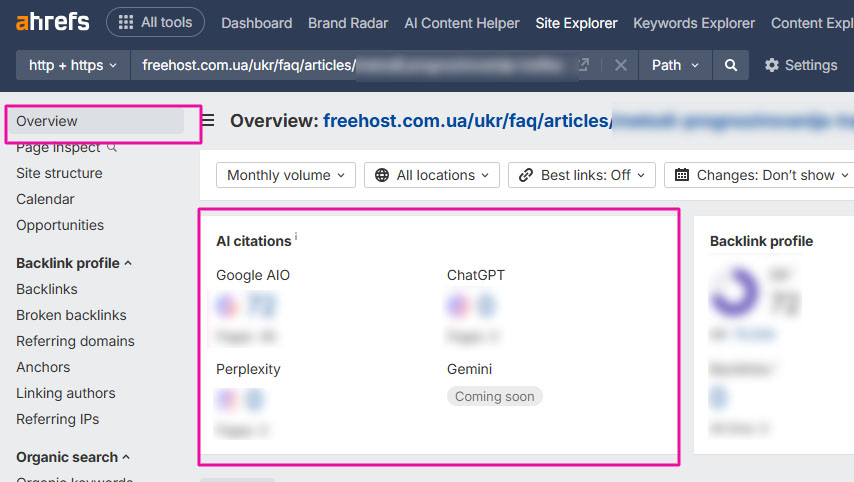Image resolution: width=854 pixels, height=482 pixels.
Task: Click the Ahrefs logo
Action: 52,22
